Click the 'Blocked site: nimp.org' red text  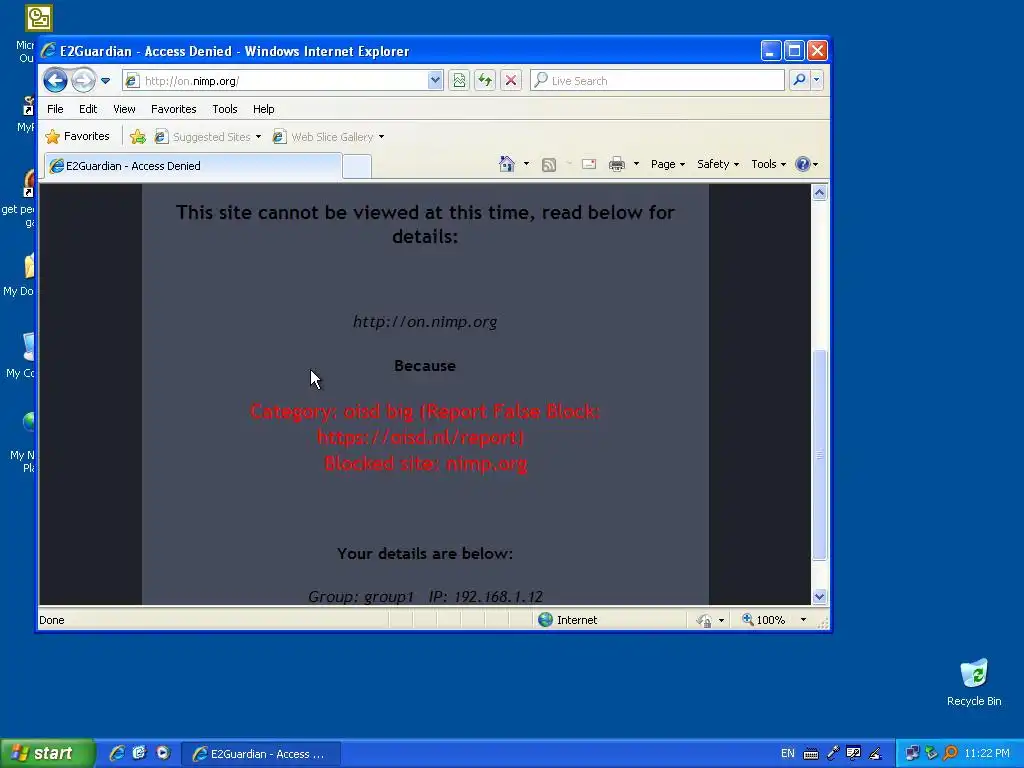pyautogui.click(x=425, y=464)
